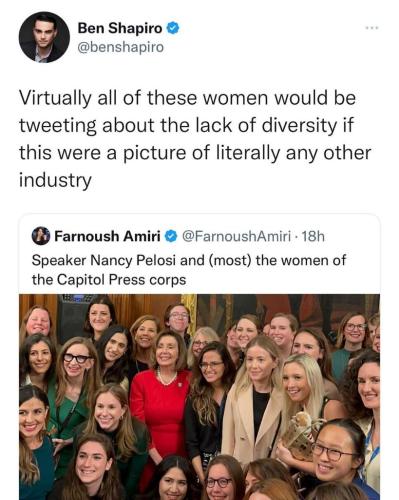Click the verified badge next to Farnoush Amiri
The width and height of the screenshot is (399, 500).
tap(171, 236)
